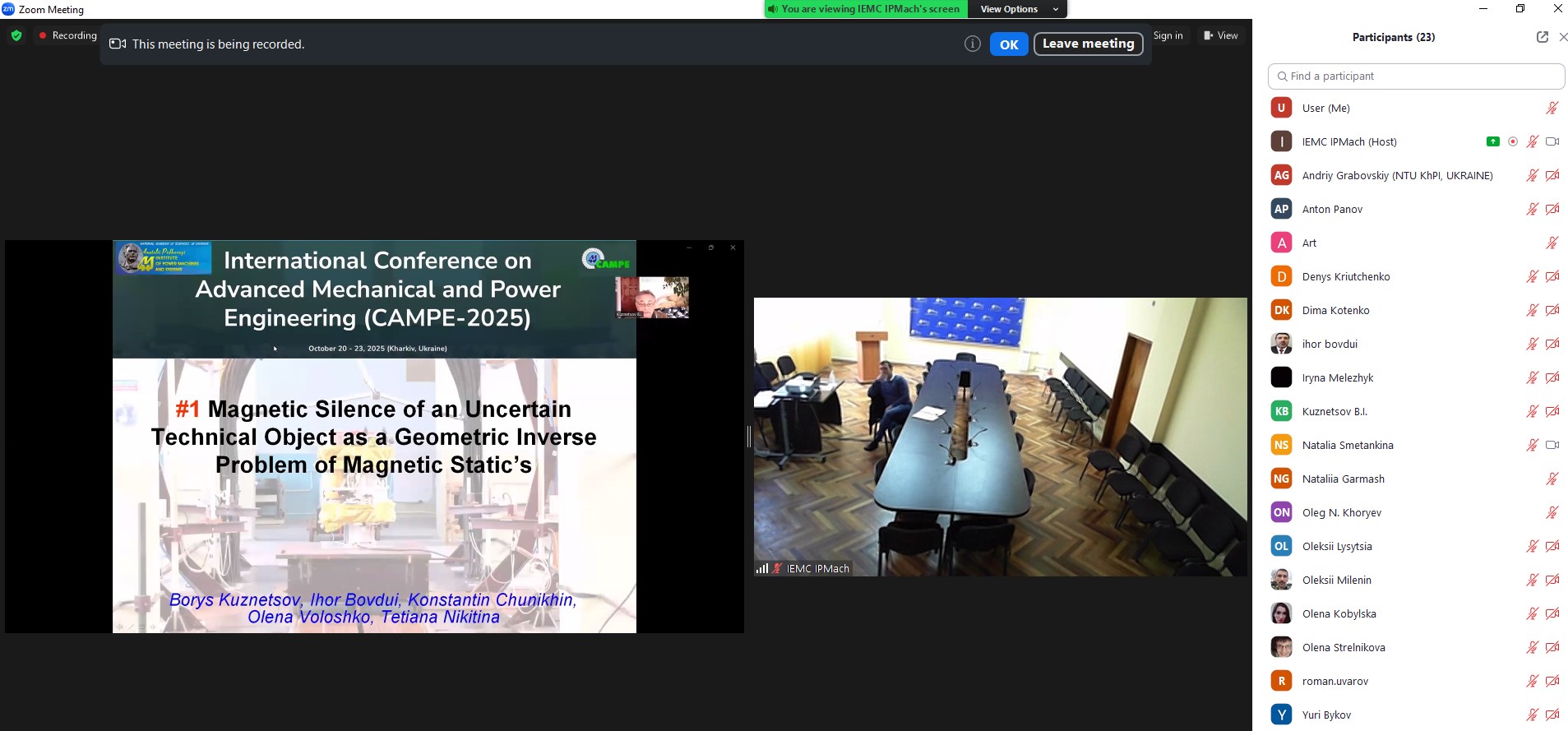Click the Find a participant search field
1568x731 pixels.
click(x=1416, y=76)
